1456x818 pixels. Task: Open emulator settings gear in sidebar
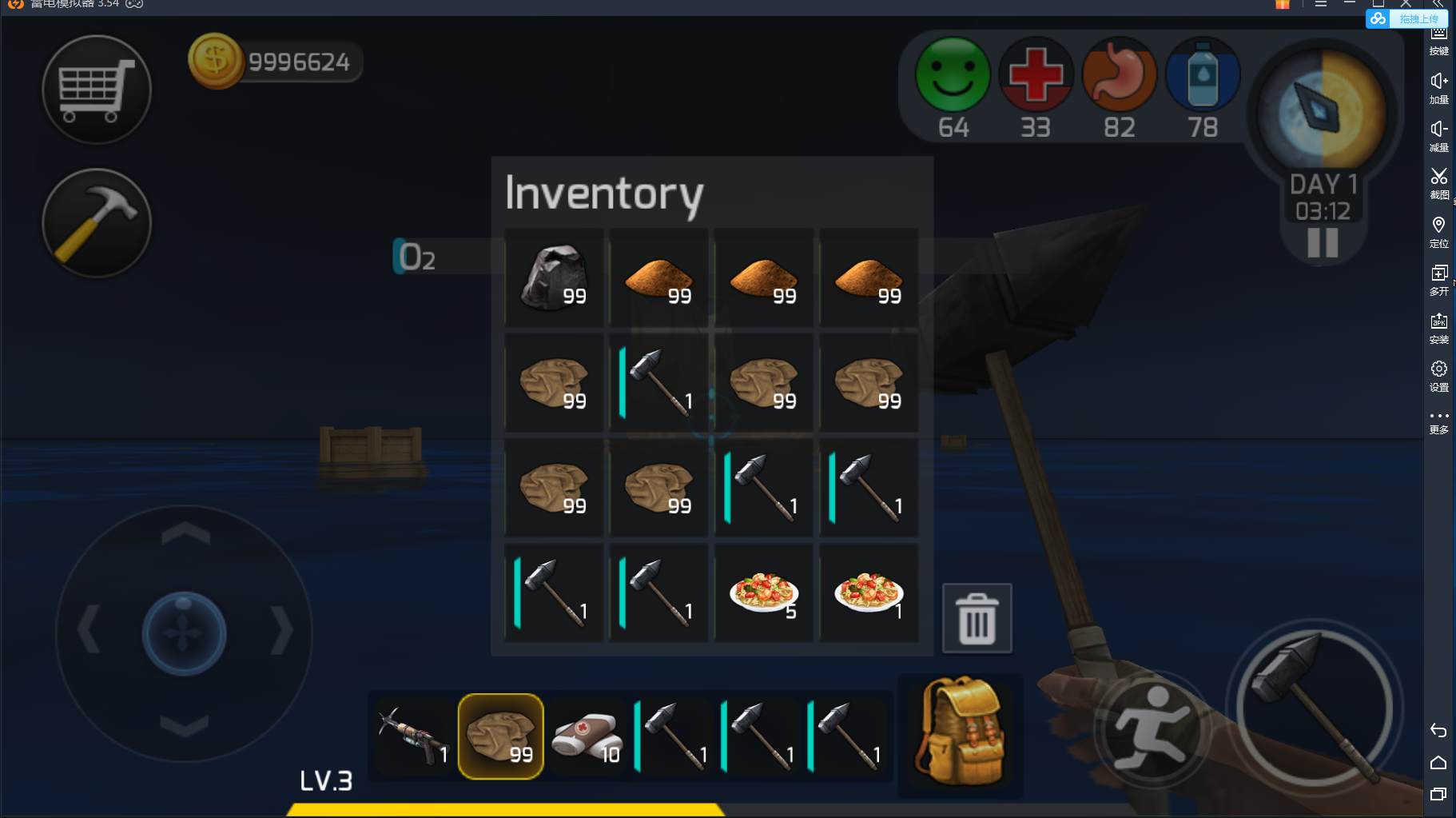1438,376
